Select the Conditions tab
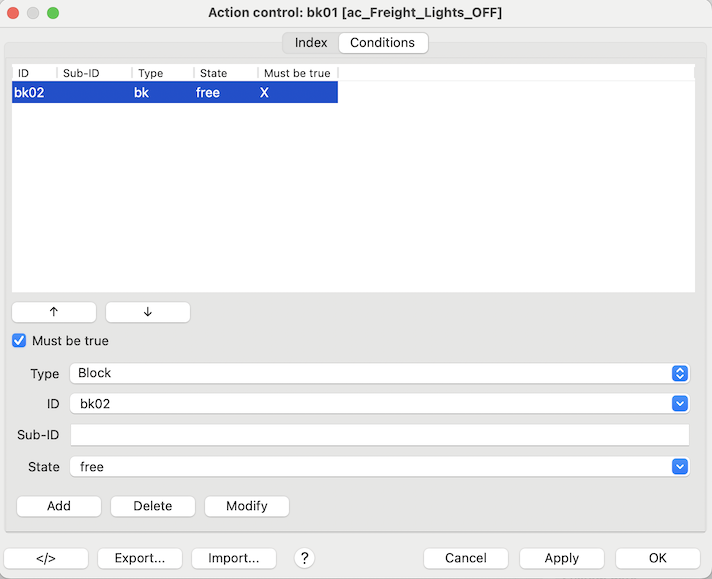The width and height of the screenshot is (712, 579). (x=382, y=43)
